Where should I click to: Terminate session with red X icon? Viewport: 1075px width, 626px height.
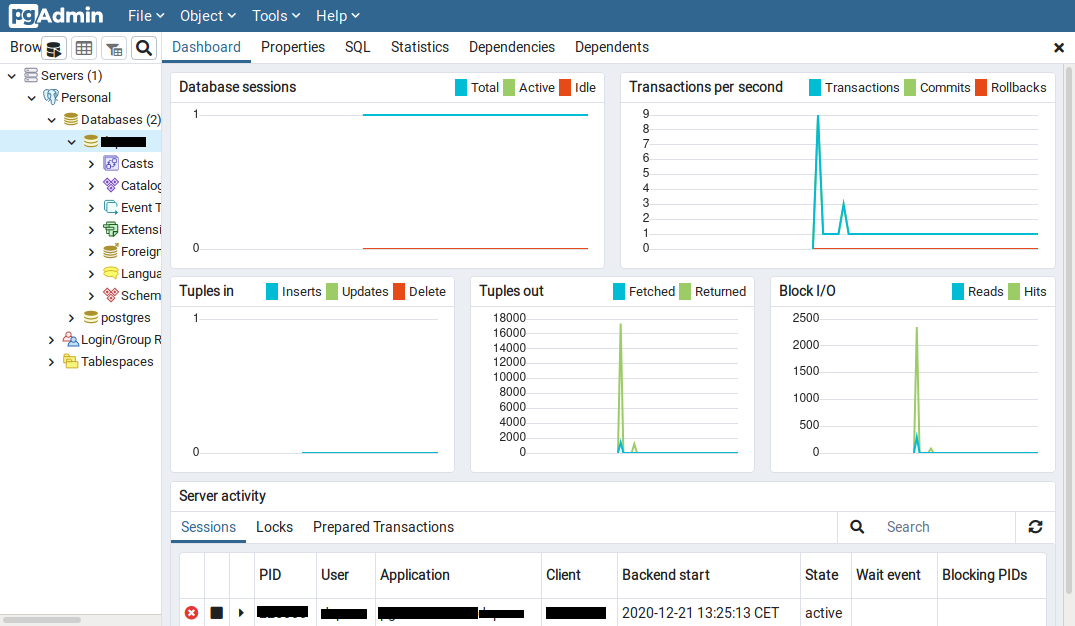[192, 613]
